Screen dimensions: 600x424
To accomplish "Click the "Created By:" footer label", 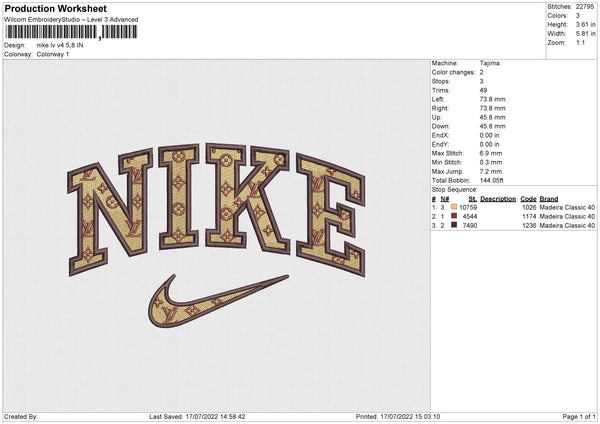I will click(x=21, y=416).
